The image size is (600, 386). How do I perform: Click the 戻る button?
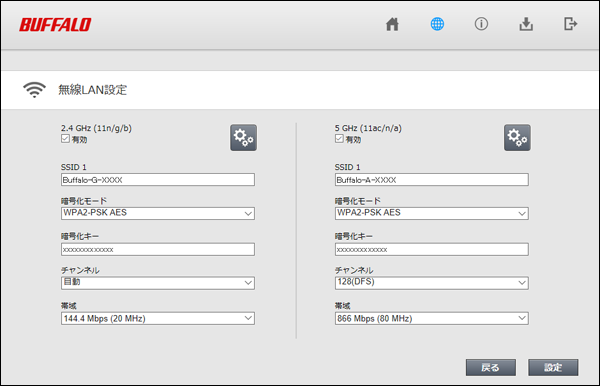(x=491, y=367)
